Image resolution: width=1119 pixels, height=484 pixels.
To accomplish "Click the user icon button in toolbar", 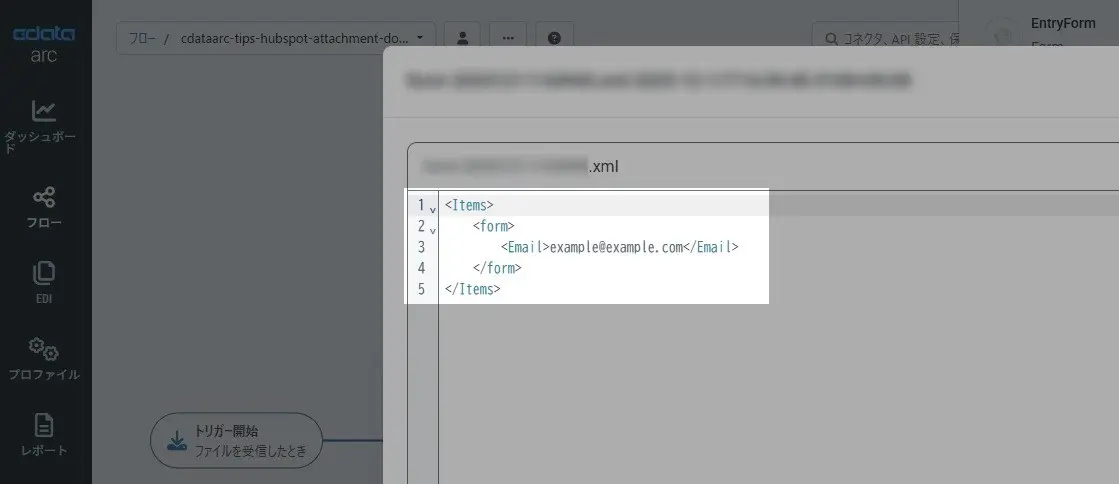I will 462,38.
